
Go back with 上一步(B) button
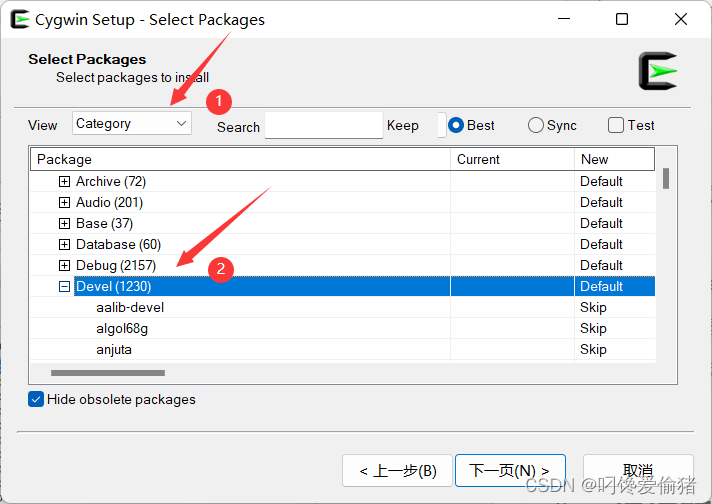397,470
